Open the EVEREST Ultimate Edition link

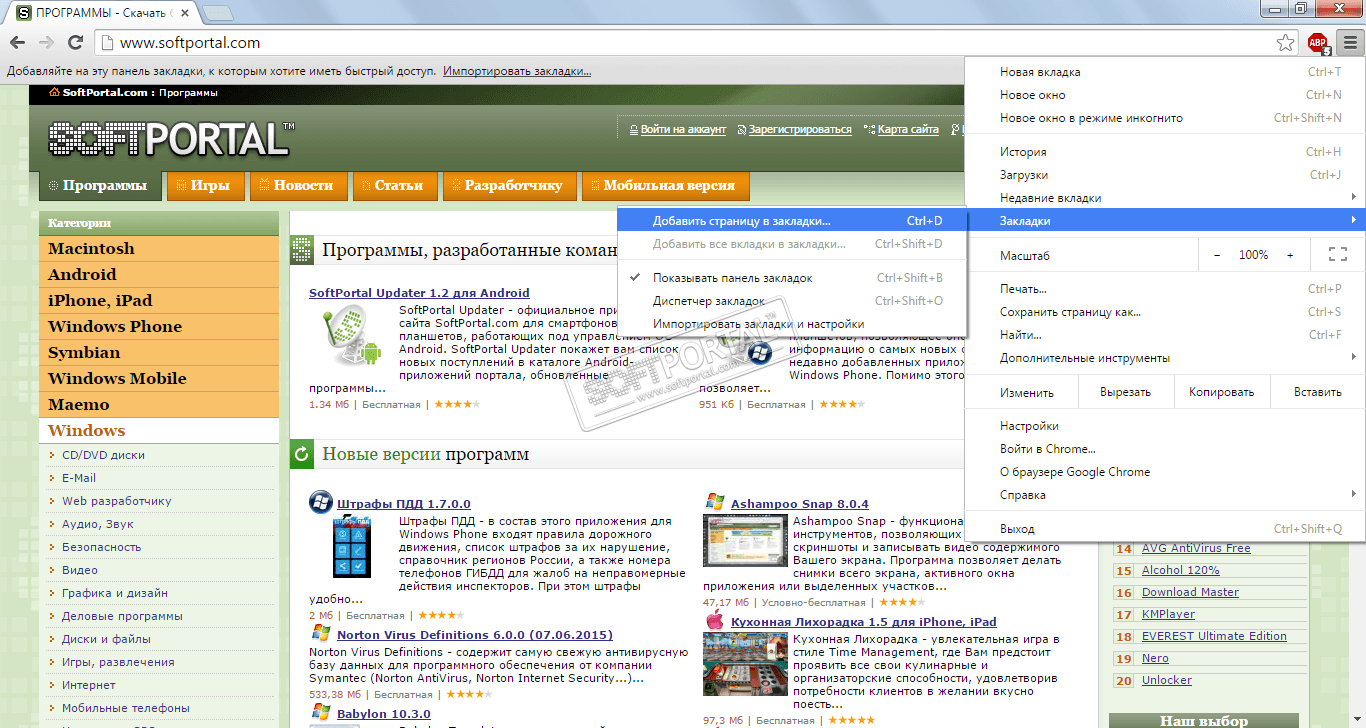(x=1214, y=636)
